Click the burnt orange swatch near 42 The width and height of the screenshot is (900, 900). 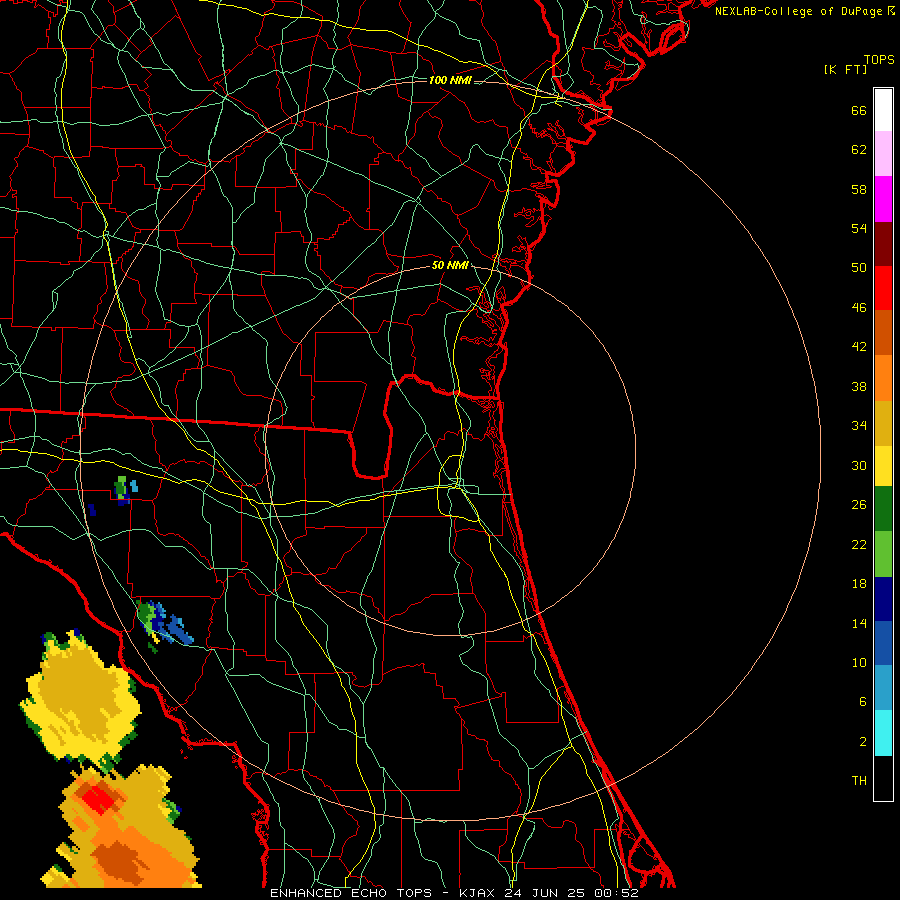tap(883, 333)
